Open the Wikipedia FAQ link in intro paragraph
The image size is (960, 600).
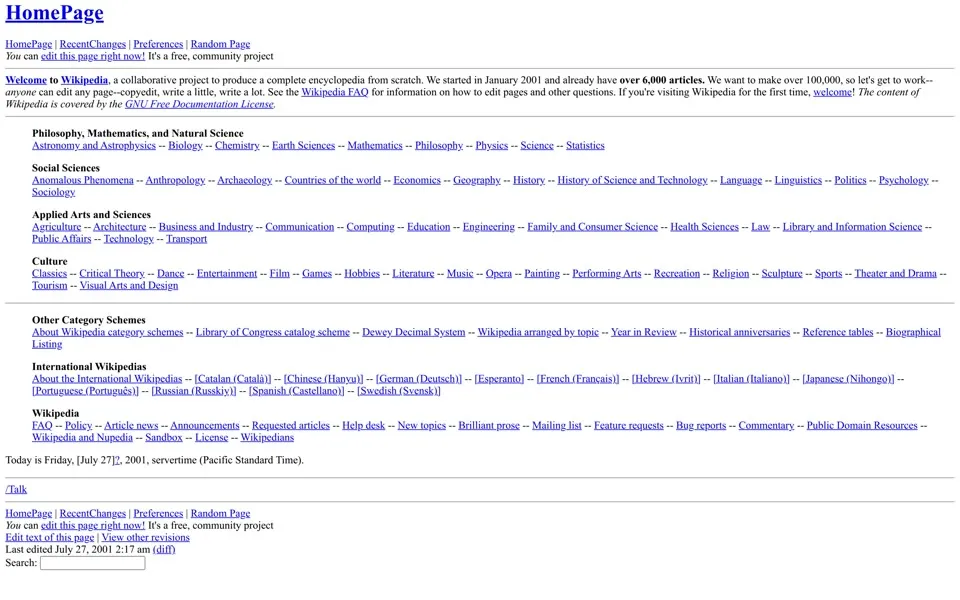pyautogui.click(x=335, y=92)
